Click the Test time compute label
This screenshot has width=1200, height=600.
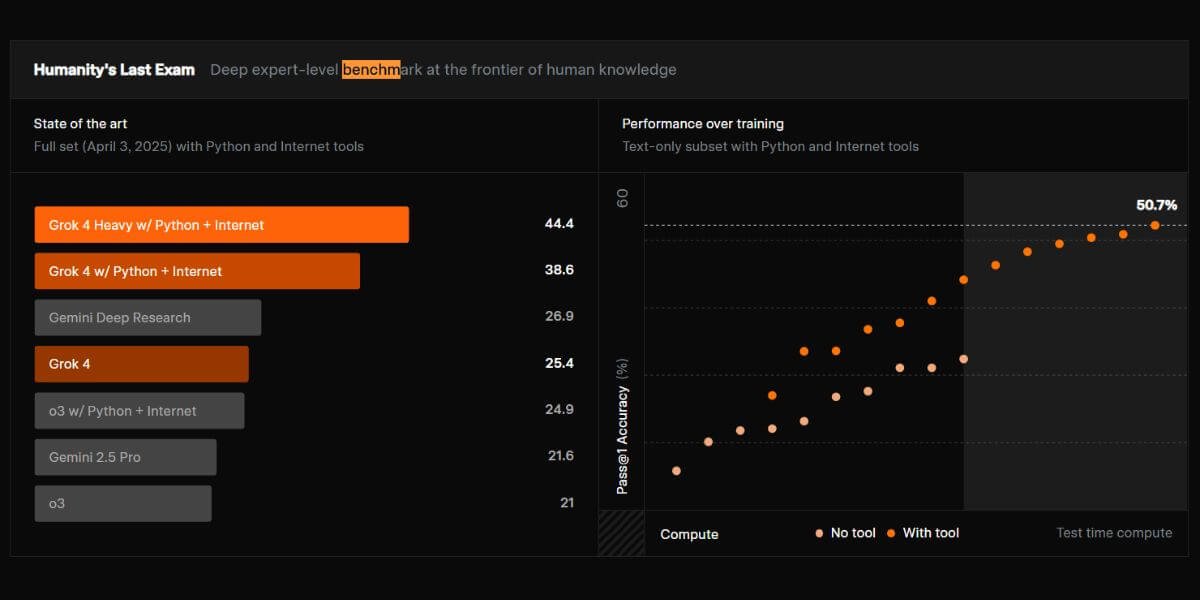[1114, 533]
